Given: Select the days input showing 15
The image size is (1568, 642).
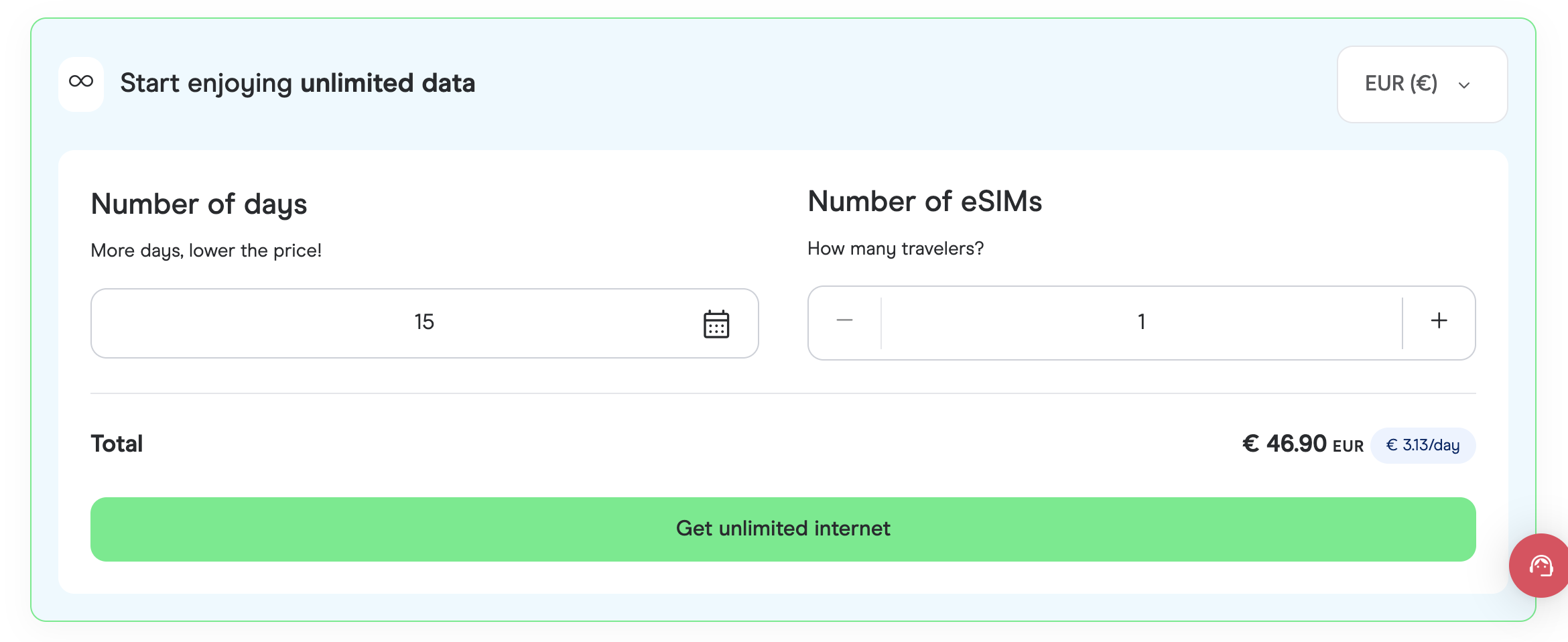Looking at the screenshot, I should [x=424, y=322].
